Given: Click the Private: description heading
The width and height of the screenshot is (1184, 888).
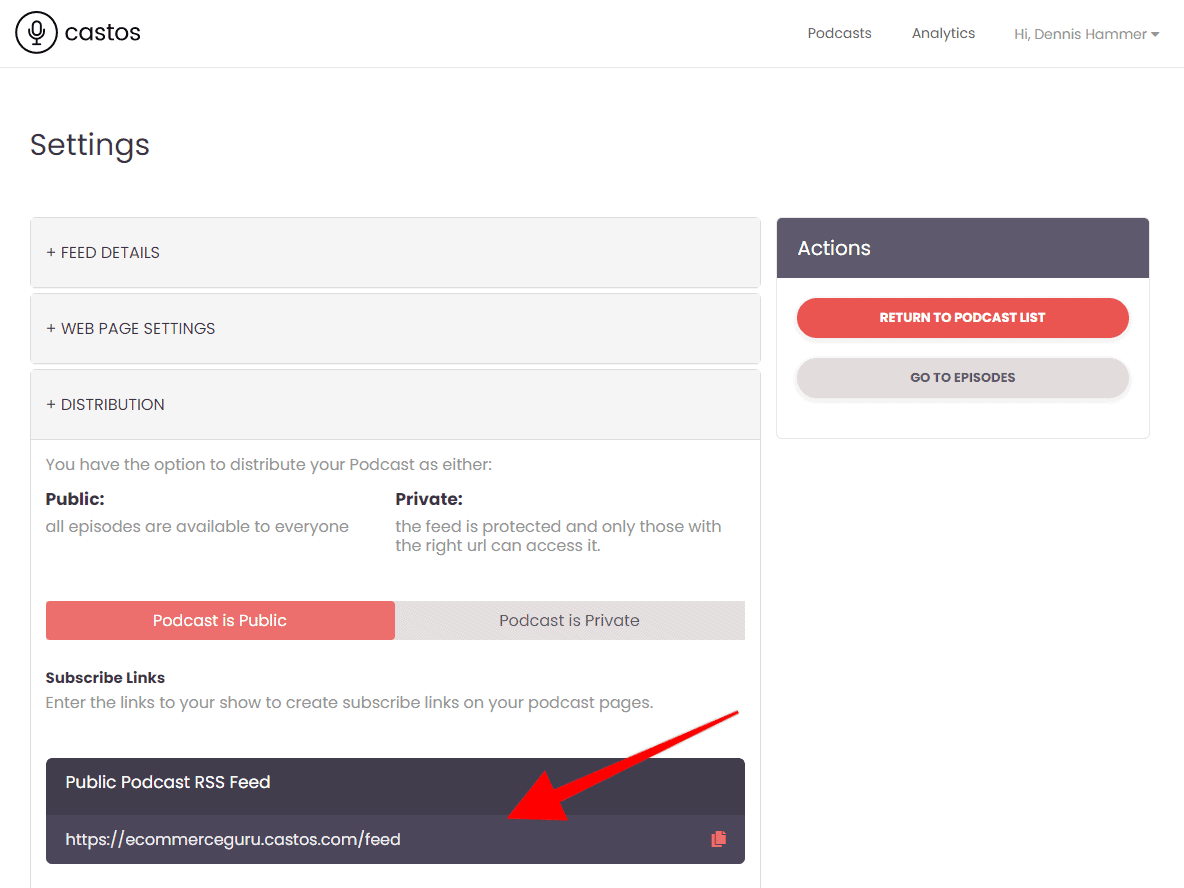Looking at the screenshot, I should pyautogui.click(x=428, y=499).
